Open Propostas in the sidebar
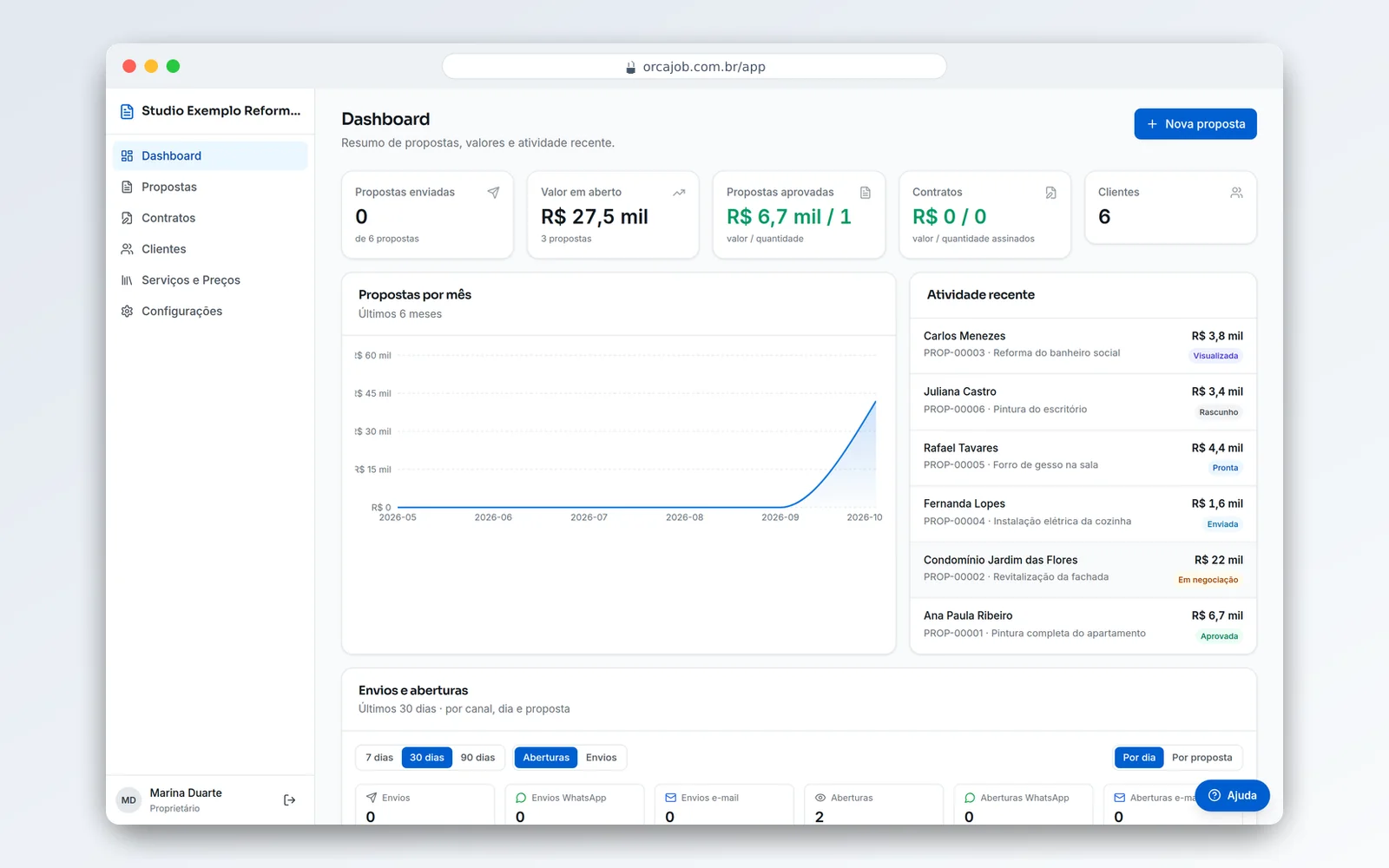The image size is (1389, 868). (x=210, y=187)
